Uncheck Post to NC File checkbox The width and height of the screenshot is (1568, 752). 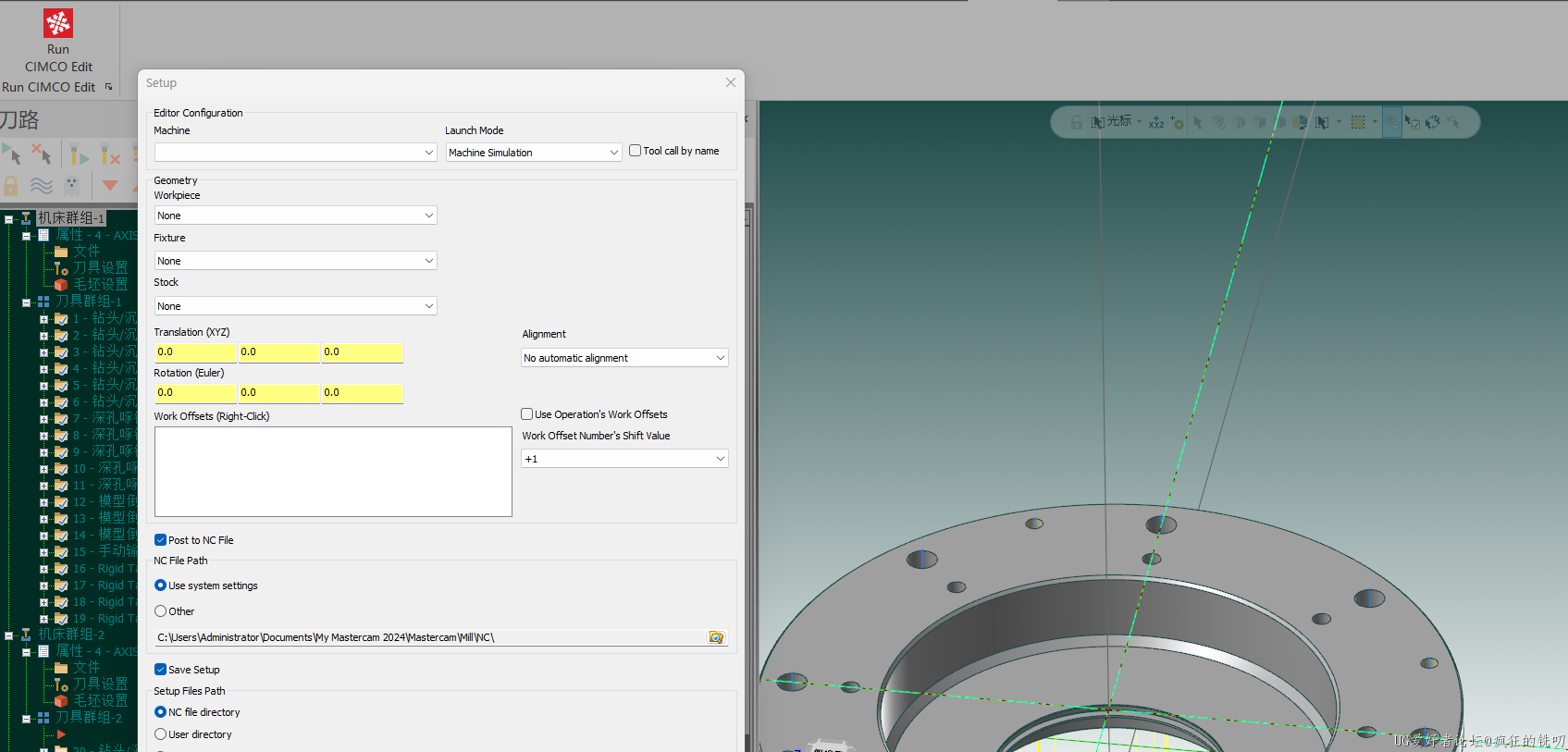tap(161, 540)
